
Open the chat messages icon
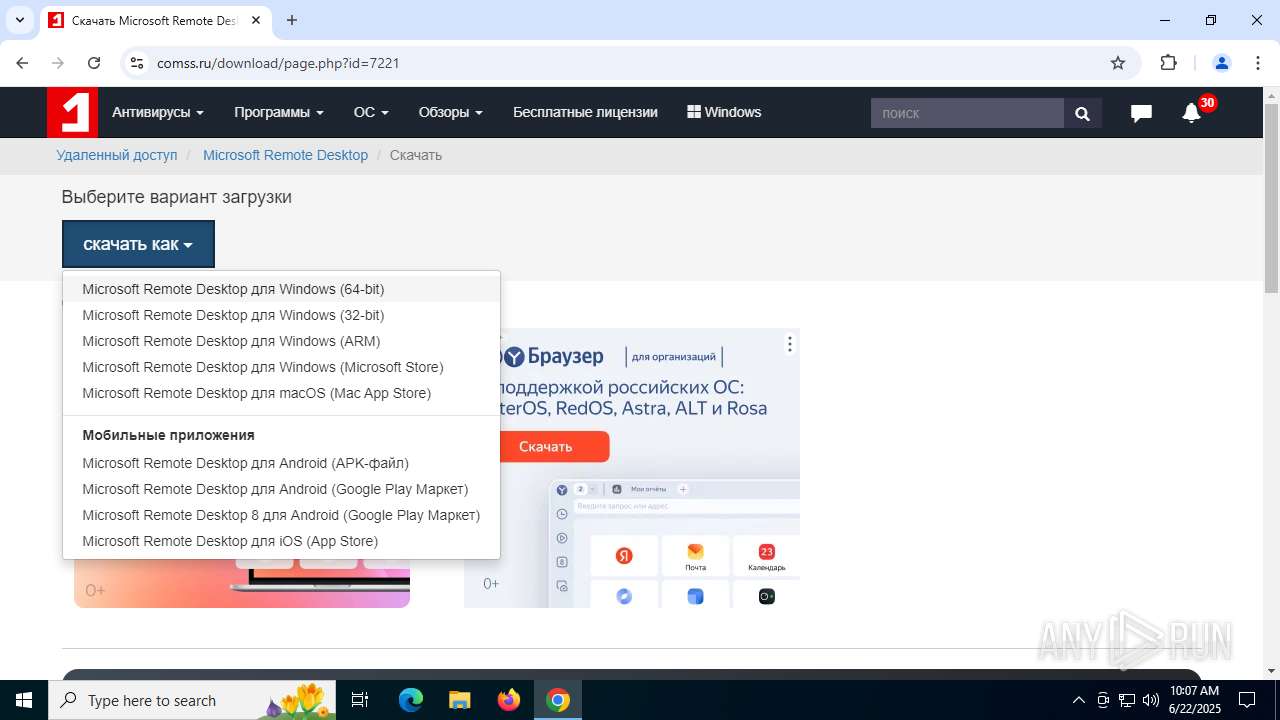point(1141,113)
